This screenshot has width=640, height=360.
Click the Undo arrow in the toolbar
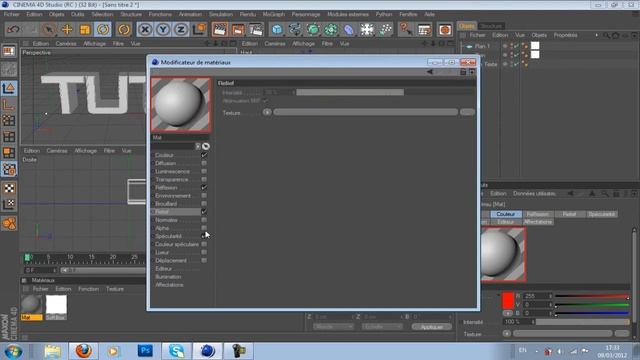[x=13, y=29]
